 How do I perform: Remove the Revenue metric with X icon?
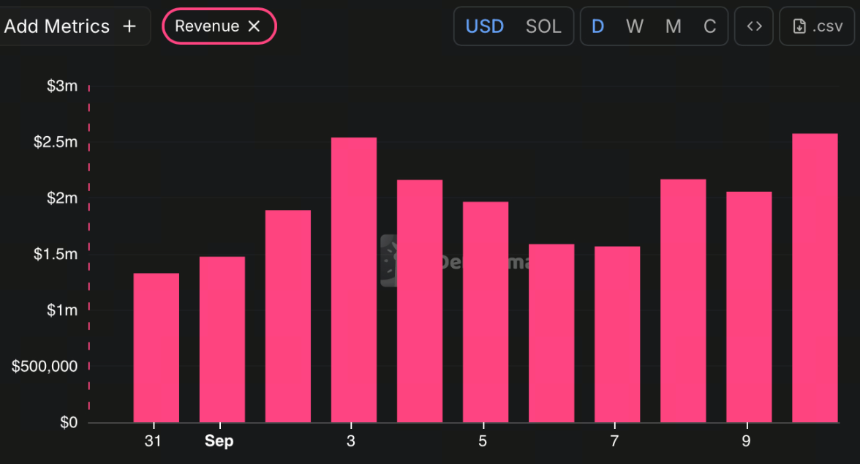(x=254, y=26)
